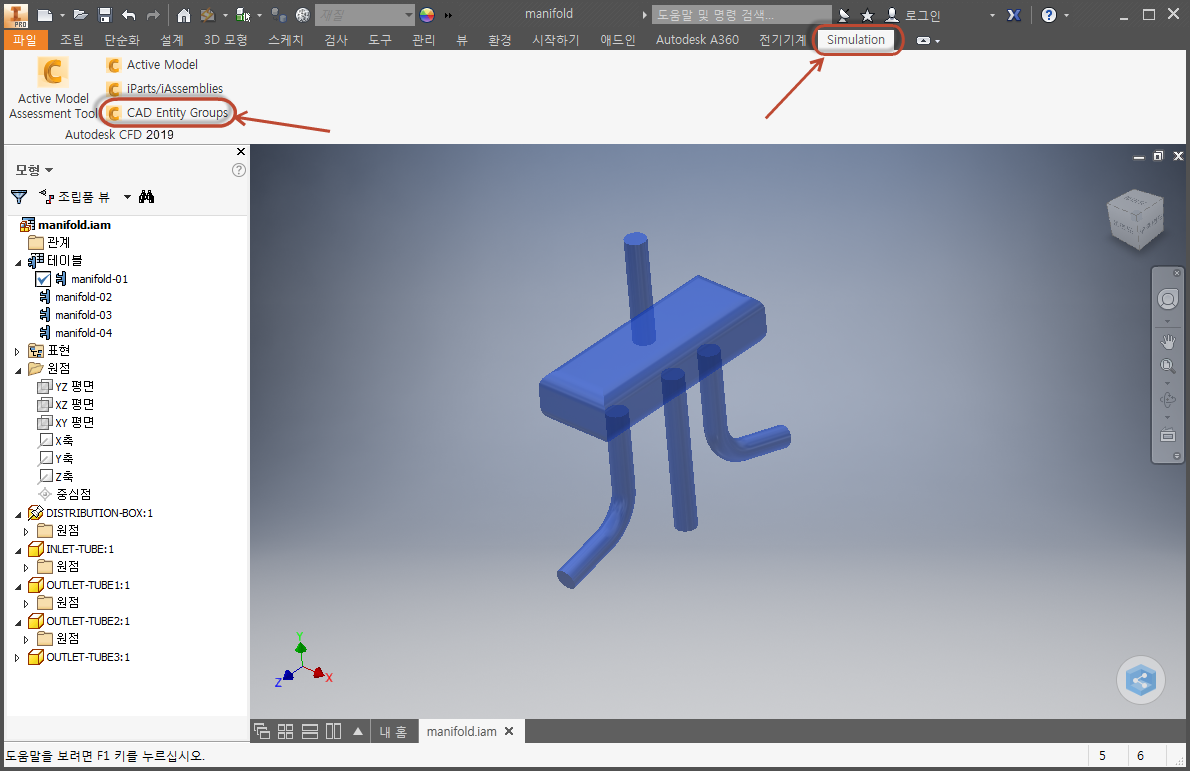Click the Active Model button
The height and width of the screenshot is (771, 1190).
pos(153,65)
